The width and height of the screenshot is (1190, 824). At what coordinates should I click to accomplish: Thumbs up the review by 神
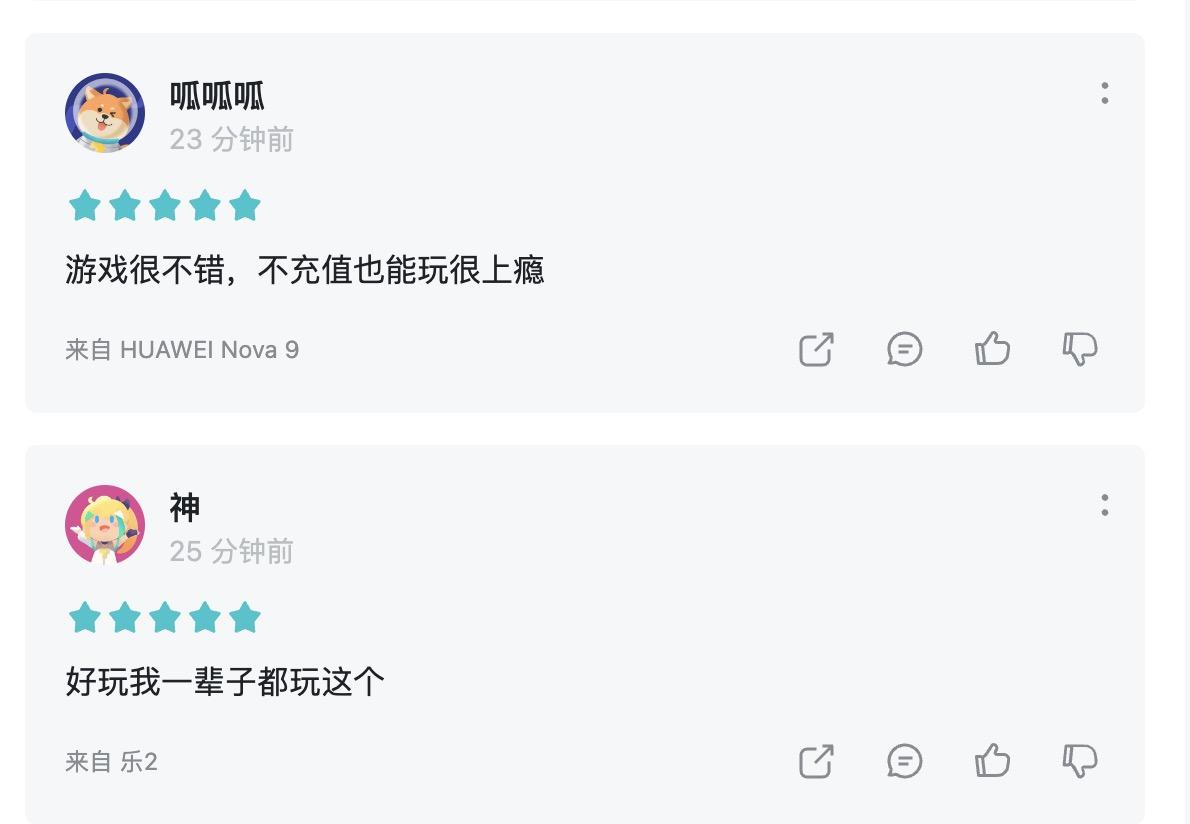point(992,761)
